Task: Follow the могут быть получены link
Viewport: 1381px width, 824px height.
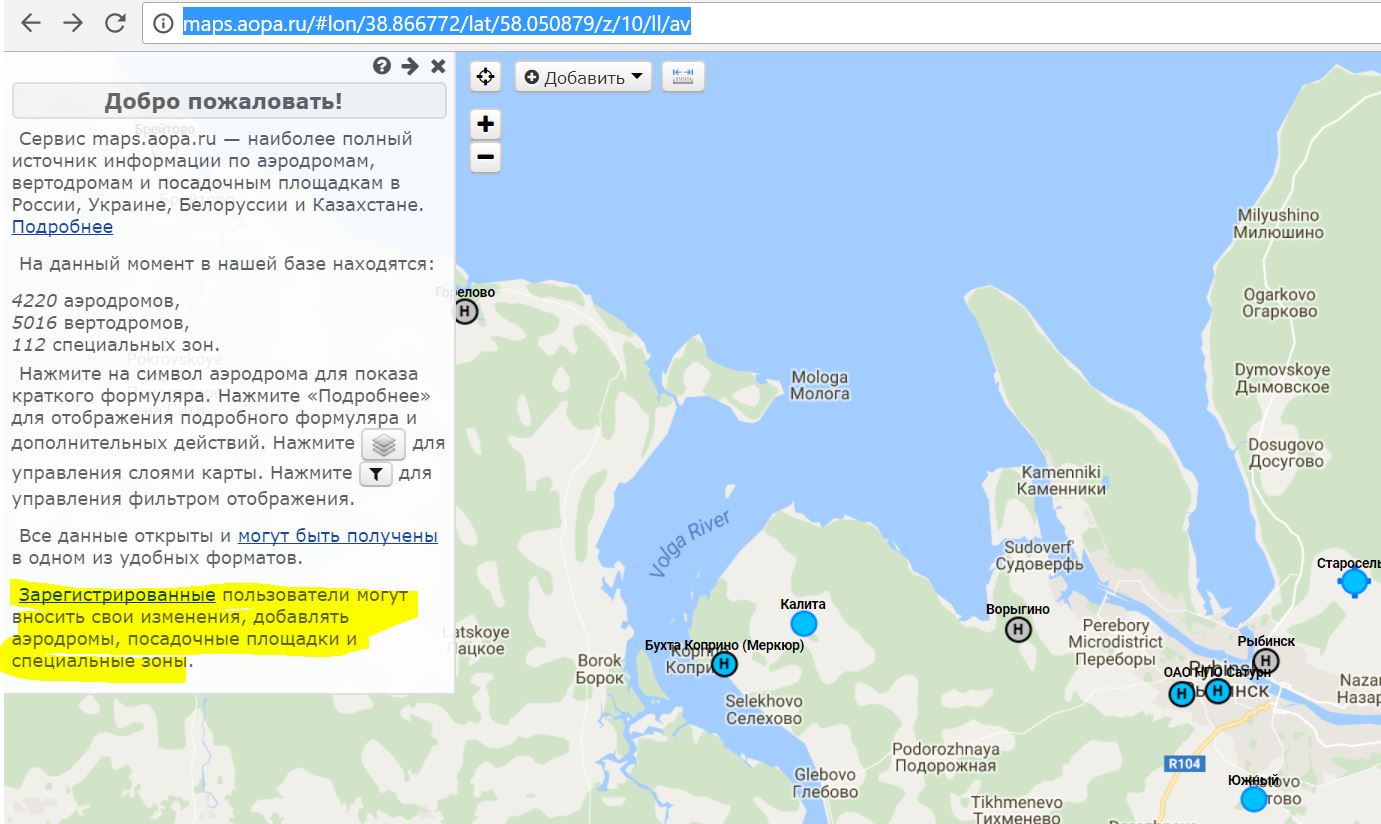Action: pyautogui.click(x=337, y=536)
